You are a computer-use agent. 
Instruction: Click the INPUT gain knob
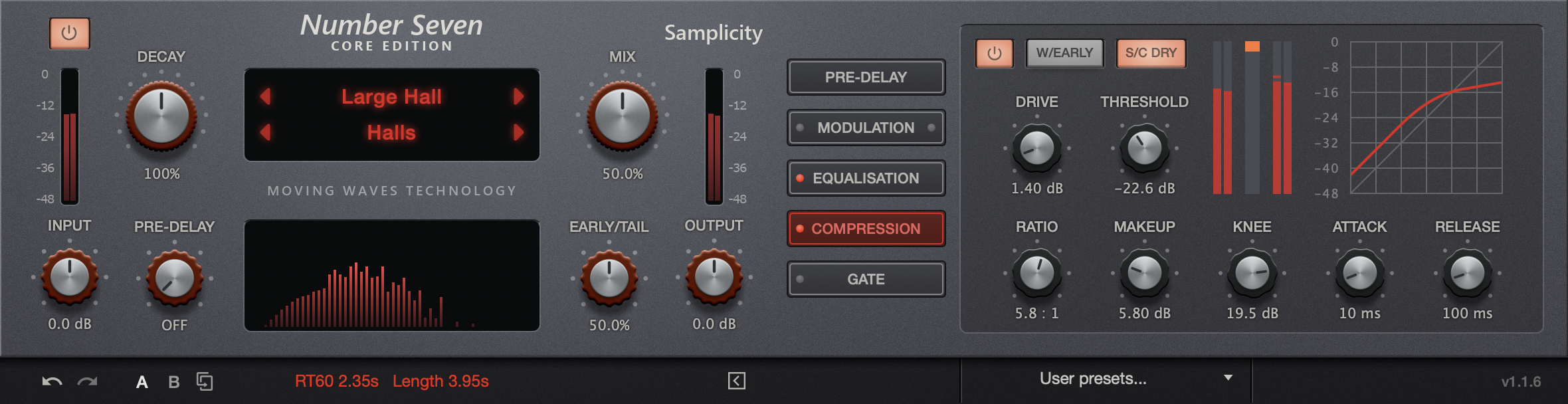(x=69, y=276)
